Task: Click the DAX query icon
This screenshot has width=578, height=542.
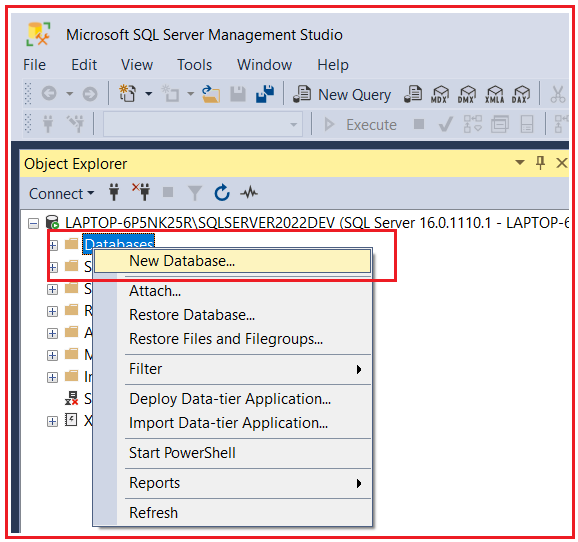Action: (x=521, y=94)
